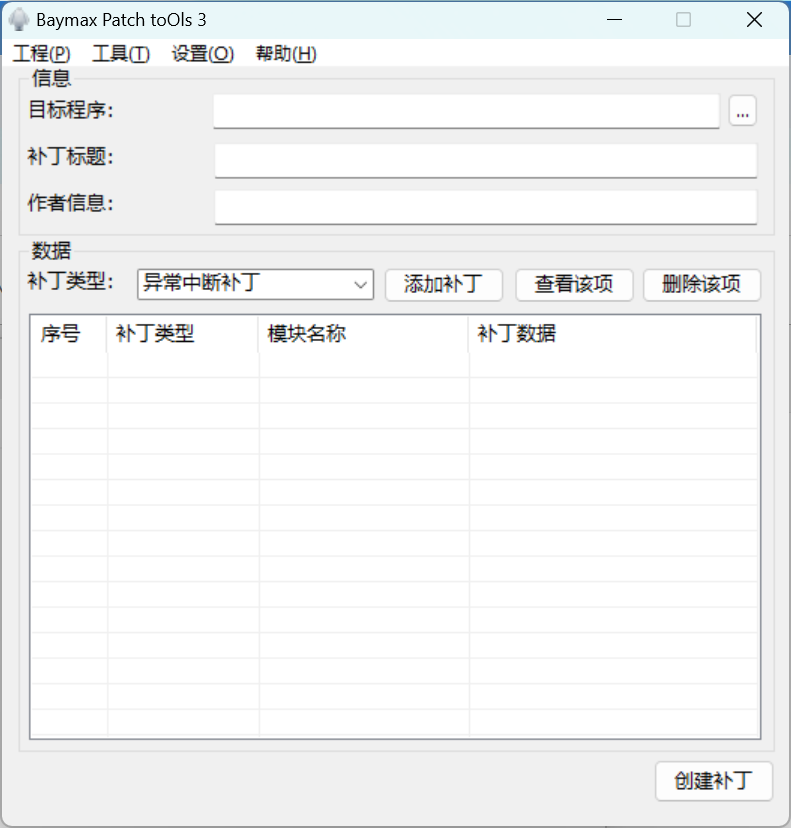Click the 查看该项 button
Screen dimensions: 791x828
tap(574, 285)
